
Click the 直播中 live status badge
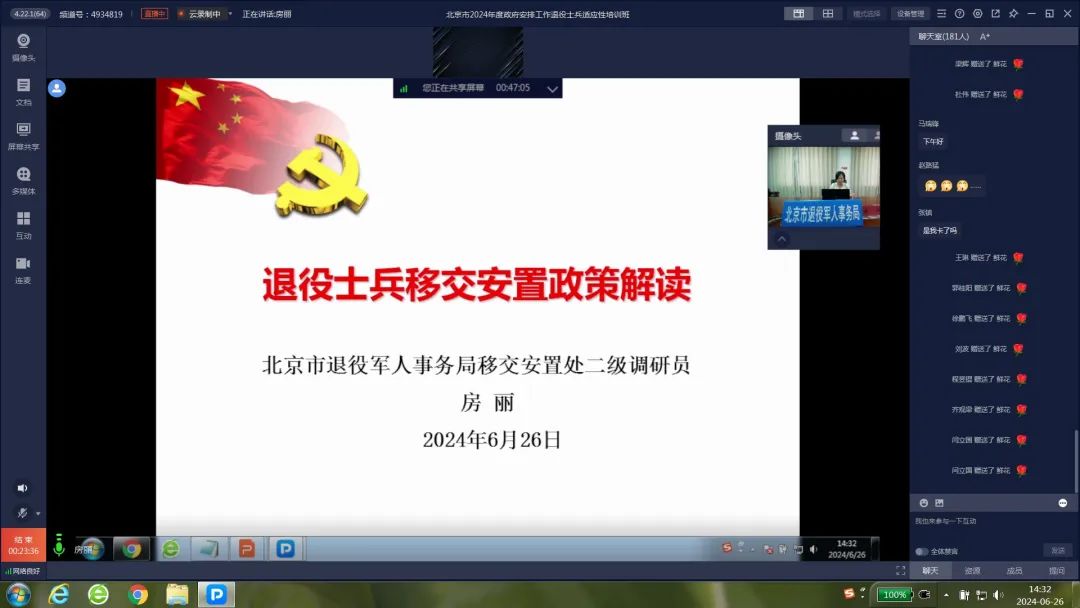click(154, 14)
